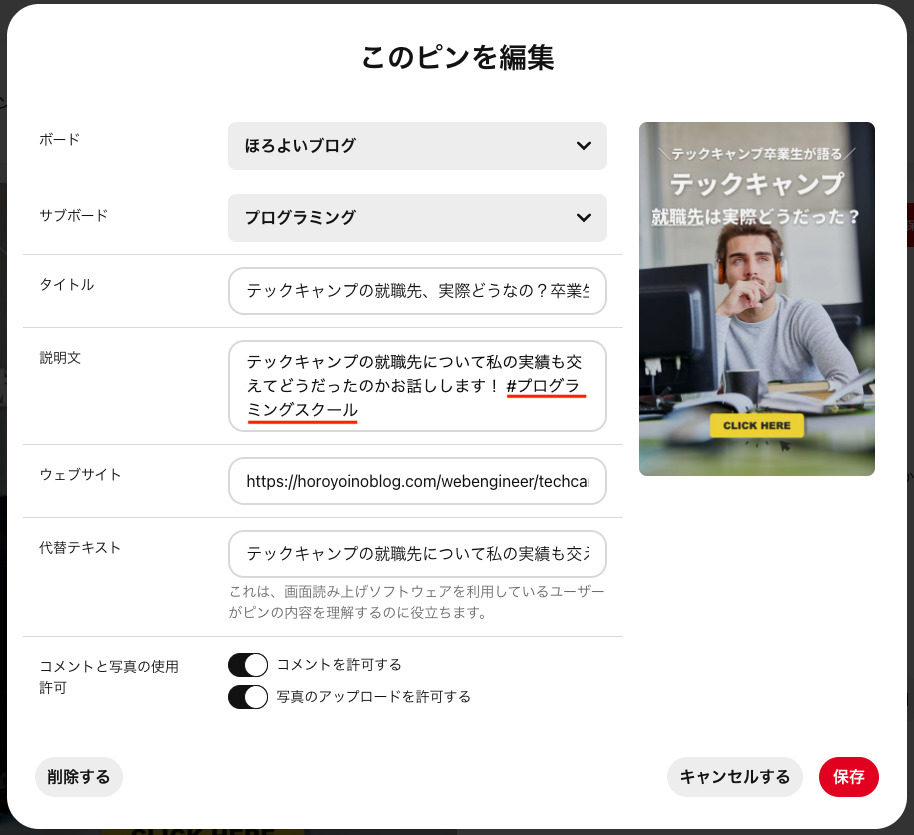The height and width of the screenshot is (835, 914).
Task: Open the サブボード dropdown showing プログラミング
Action: click(x=417, y=218)
